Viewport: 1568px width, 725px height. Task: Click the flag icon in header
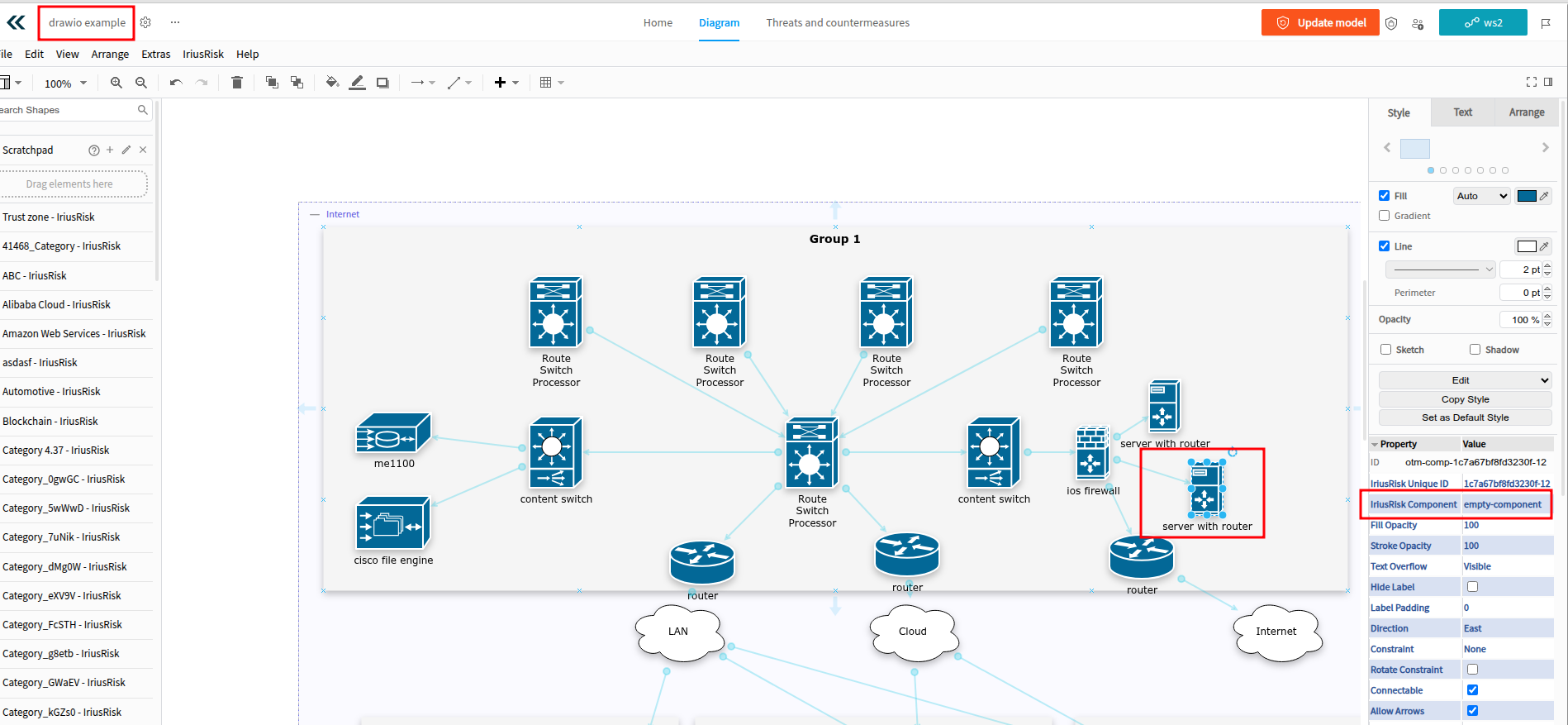click(x=1546, y=23)
